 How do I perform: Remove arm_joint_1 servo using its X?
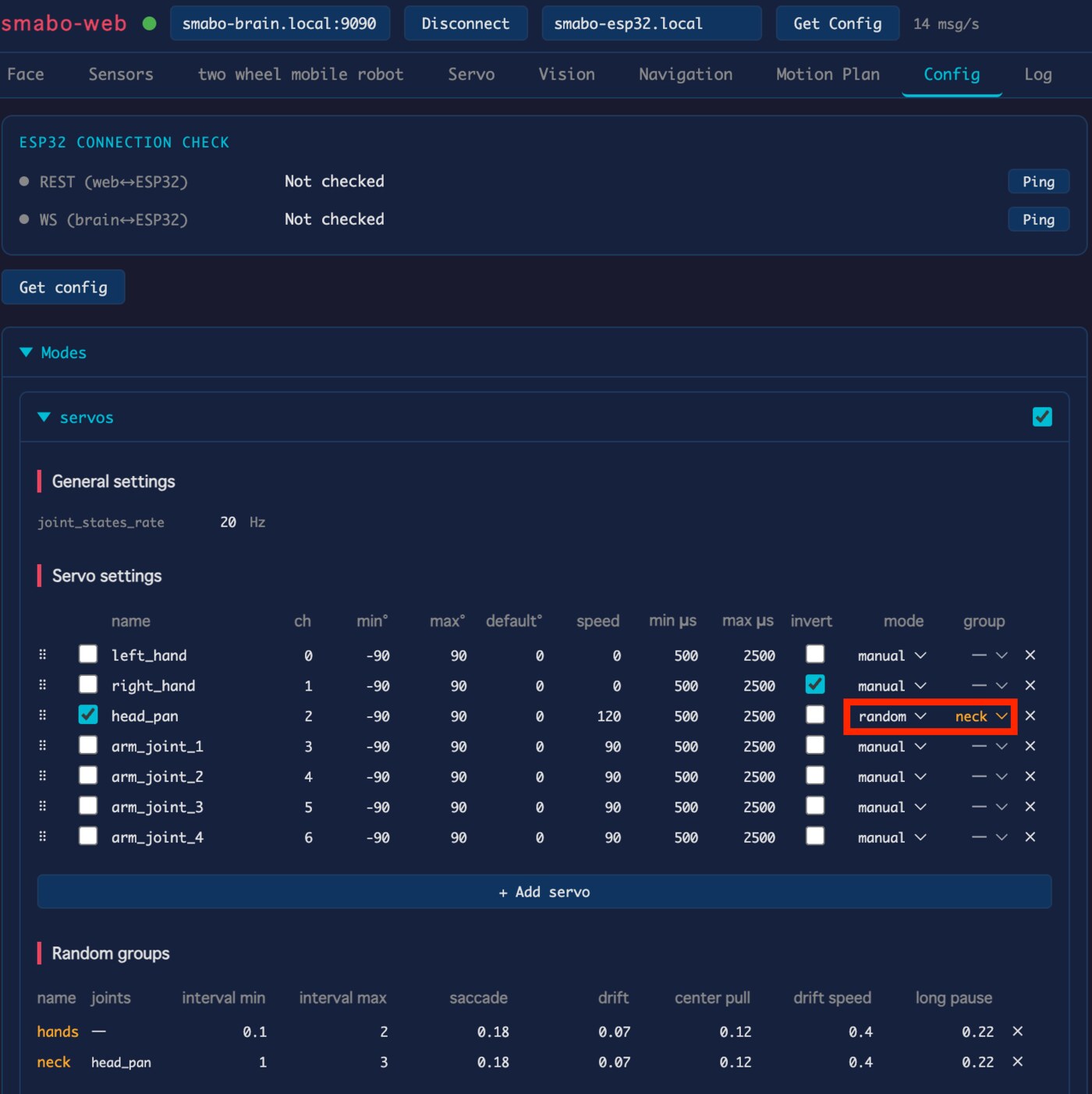point(1030,747)
